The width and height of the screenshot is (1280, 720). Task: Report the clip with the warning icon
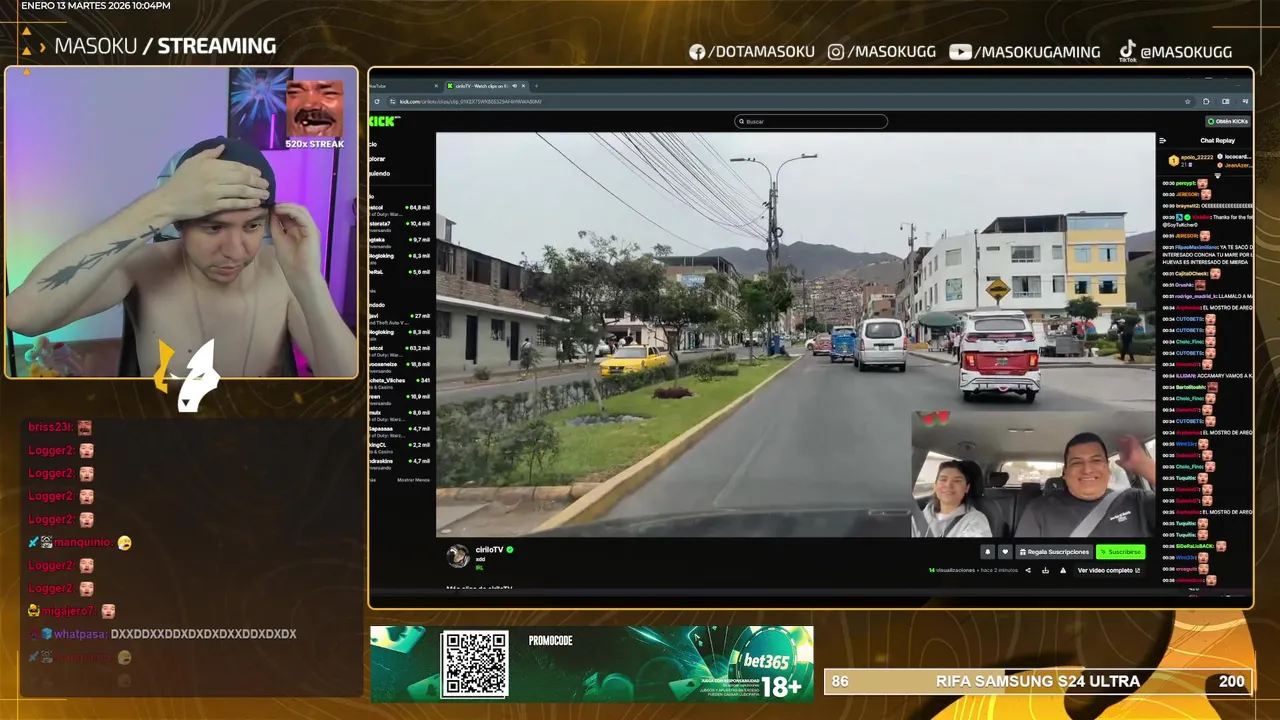coord(1063,570)
